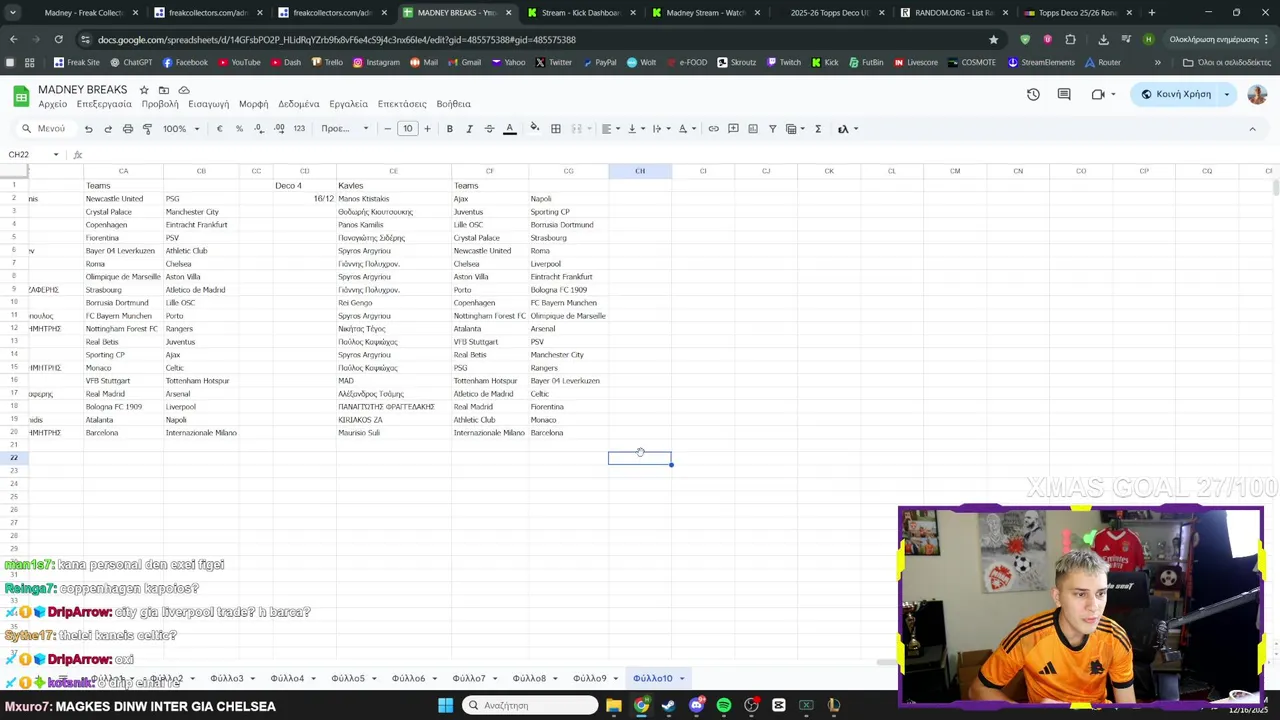The image size is (1280, 720).
Task: Open the font family dropdown
Action: [345, 129]
